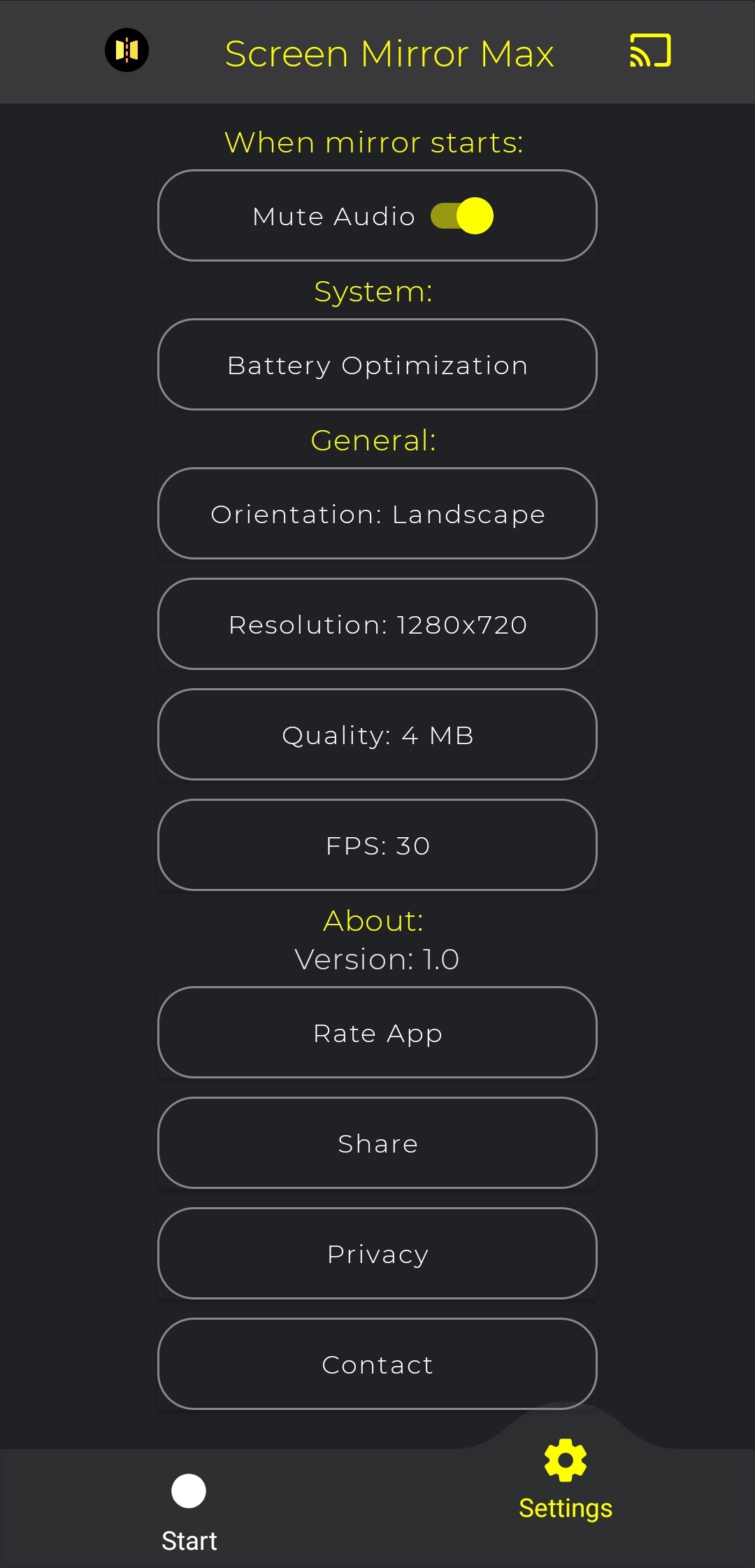This screenshot has height=1568, width=755.
Task: Change the Resolution 1280x720 setting
Action: 377,625
